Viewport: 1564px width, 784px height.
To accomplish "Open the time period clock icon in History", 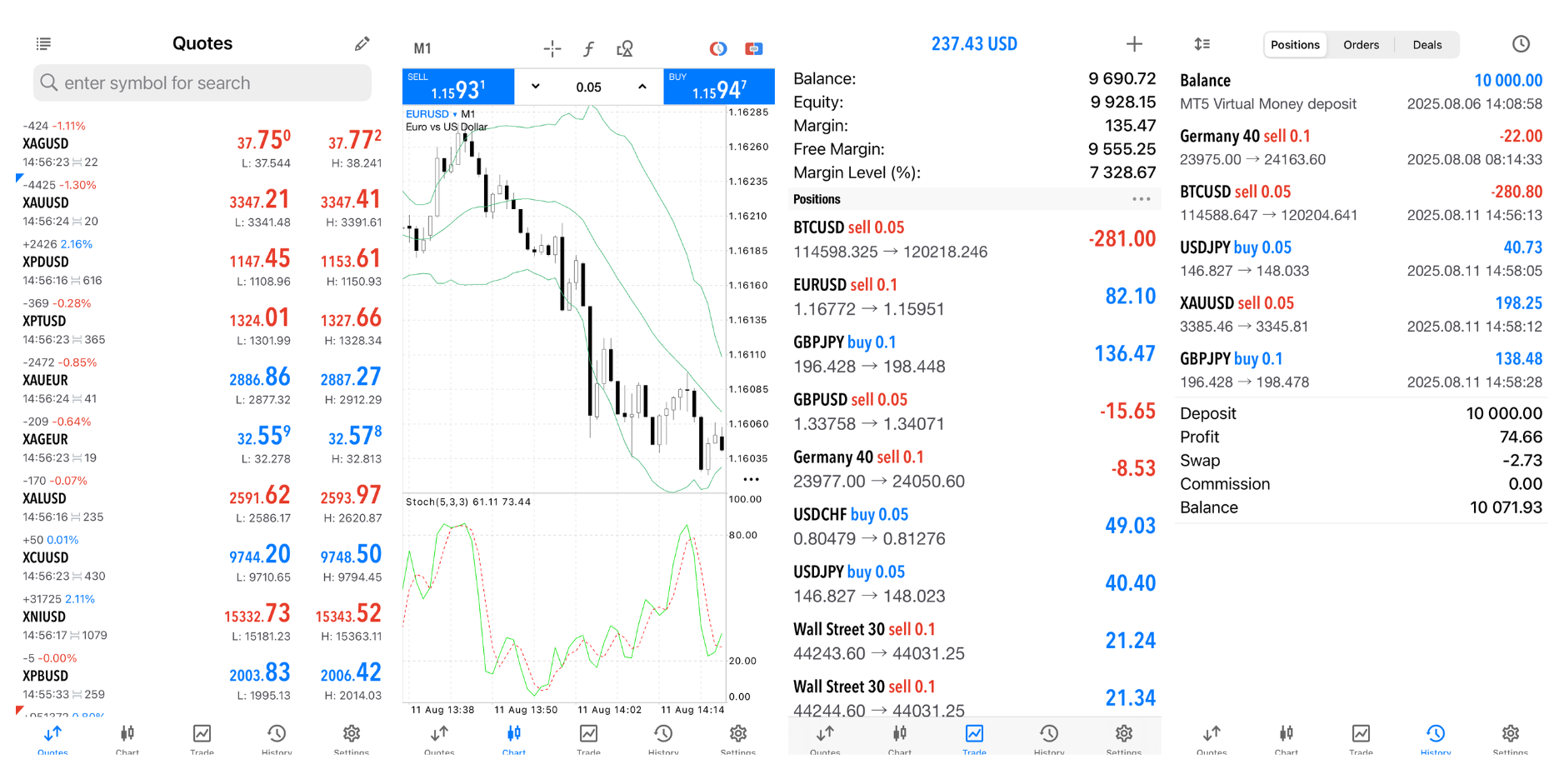I will coord(1521,43).
